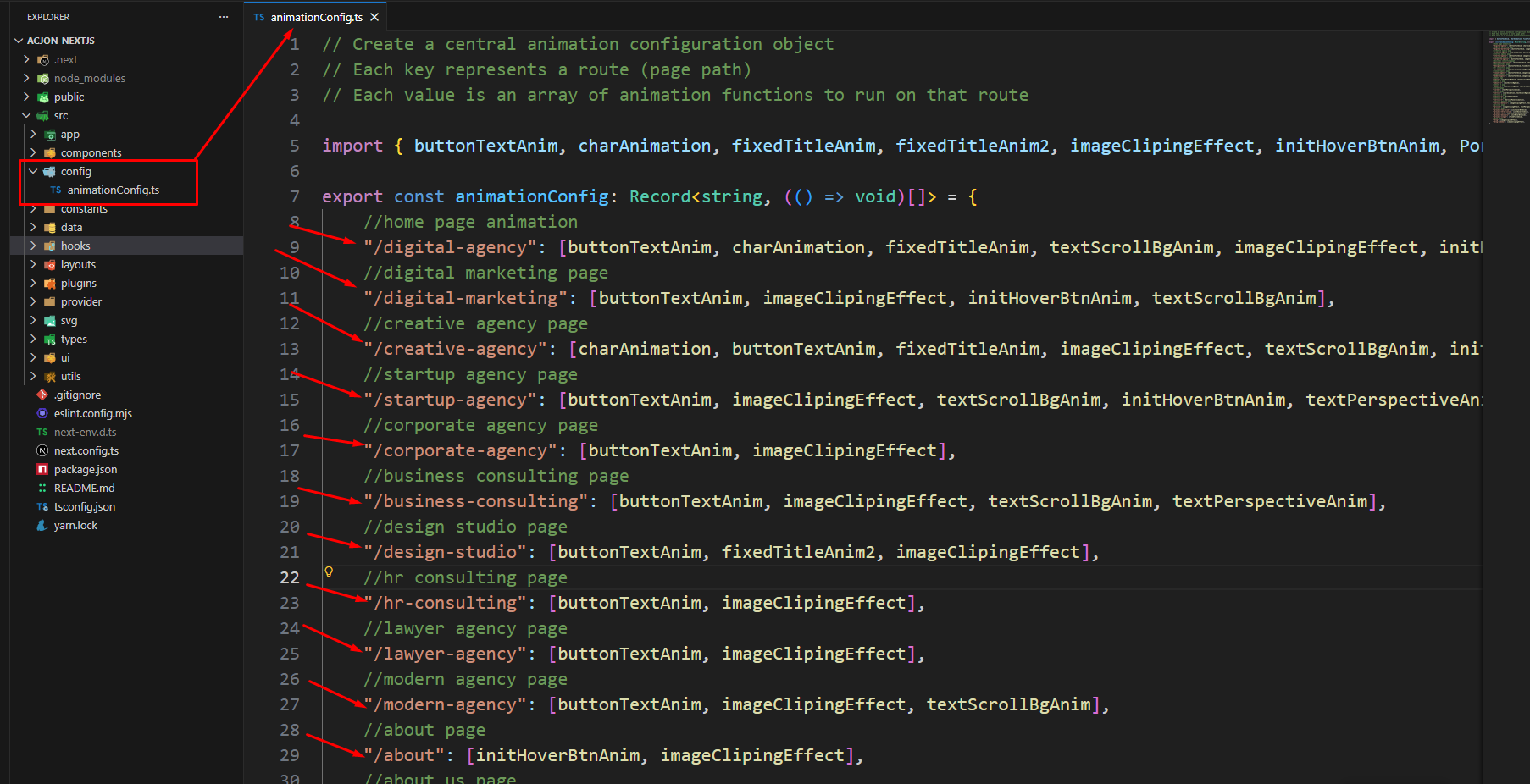Select the hooks folder in explorer
This screenshot has height=784, width=1530.
coord(75,246)
